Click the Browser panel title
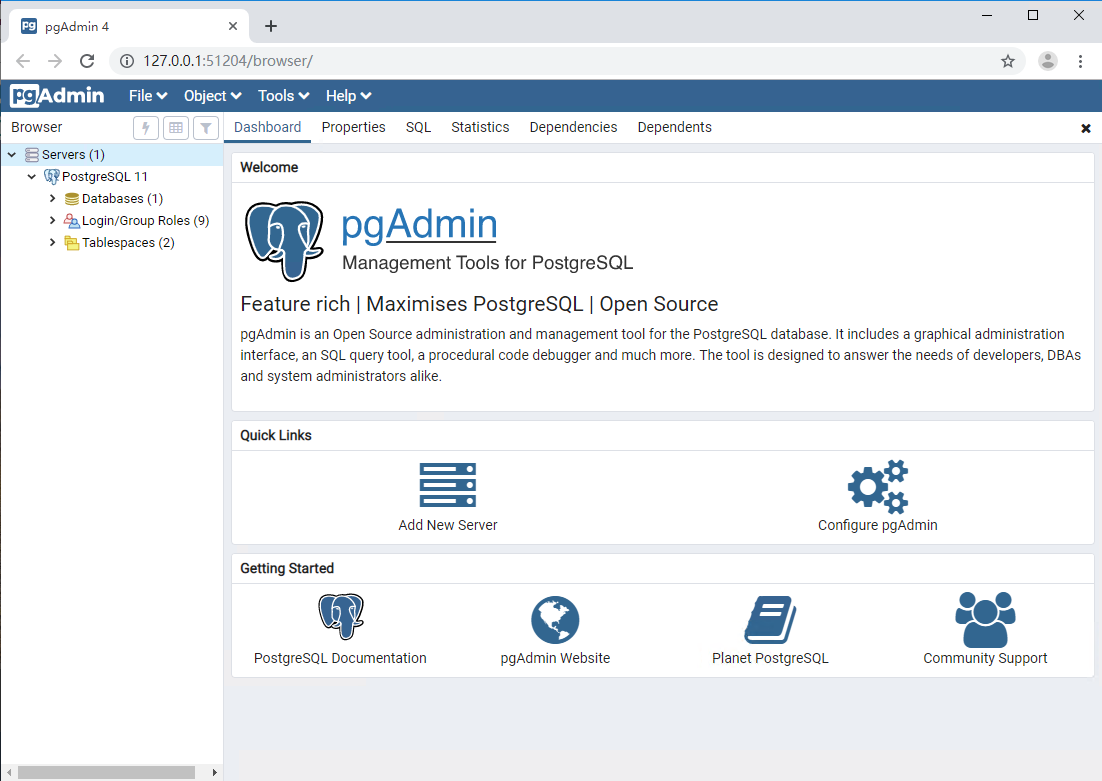 pyautogui.click(x=37, y=127)
